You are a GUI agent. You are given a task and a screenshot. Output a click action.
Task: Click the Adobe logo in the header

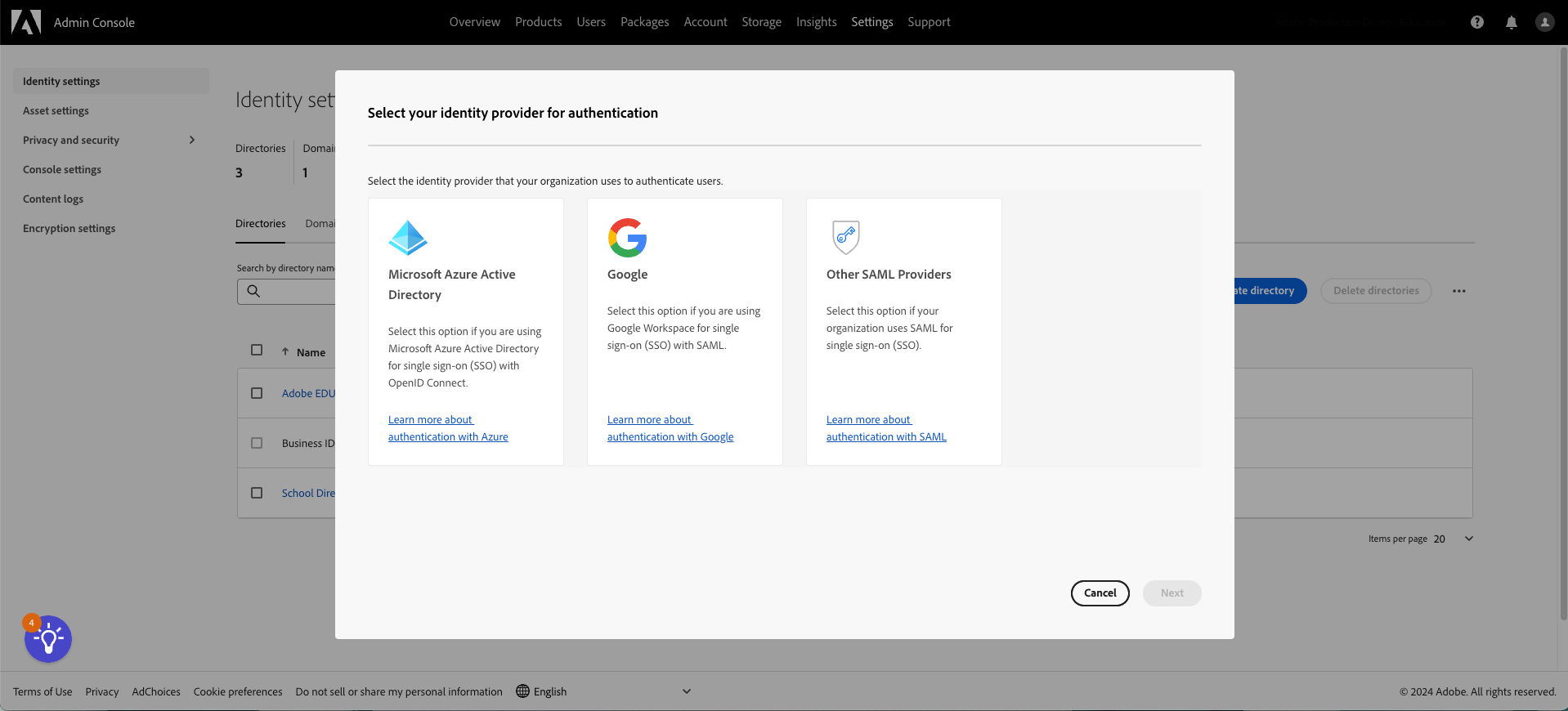(x=26, y=22)
